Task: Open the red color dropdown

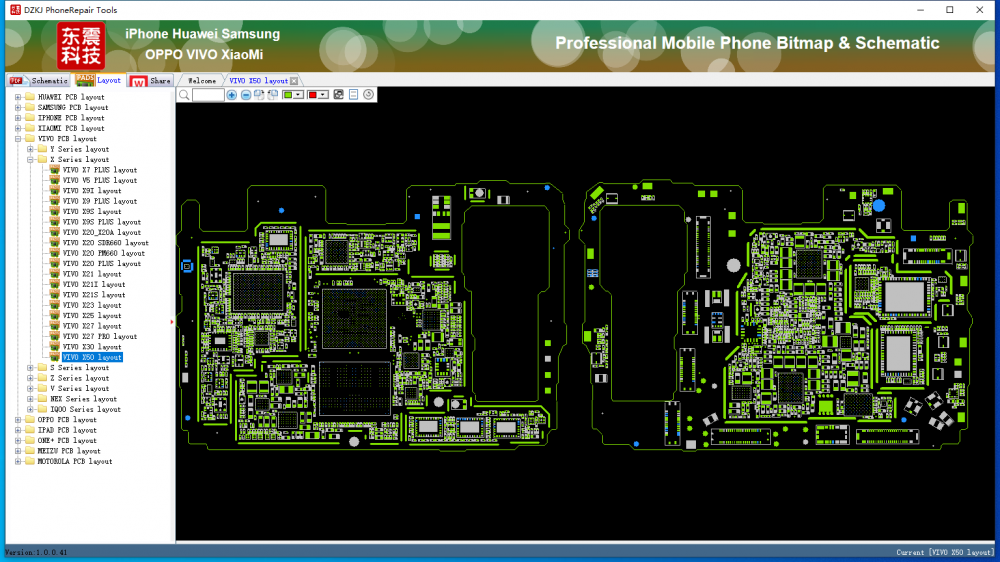Action: pos(324,95)
